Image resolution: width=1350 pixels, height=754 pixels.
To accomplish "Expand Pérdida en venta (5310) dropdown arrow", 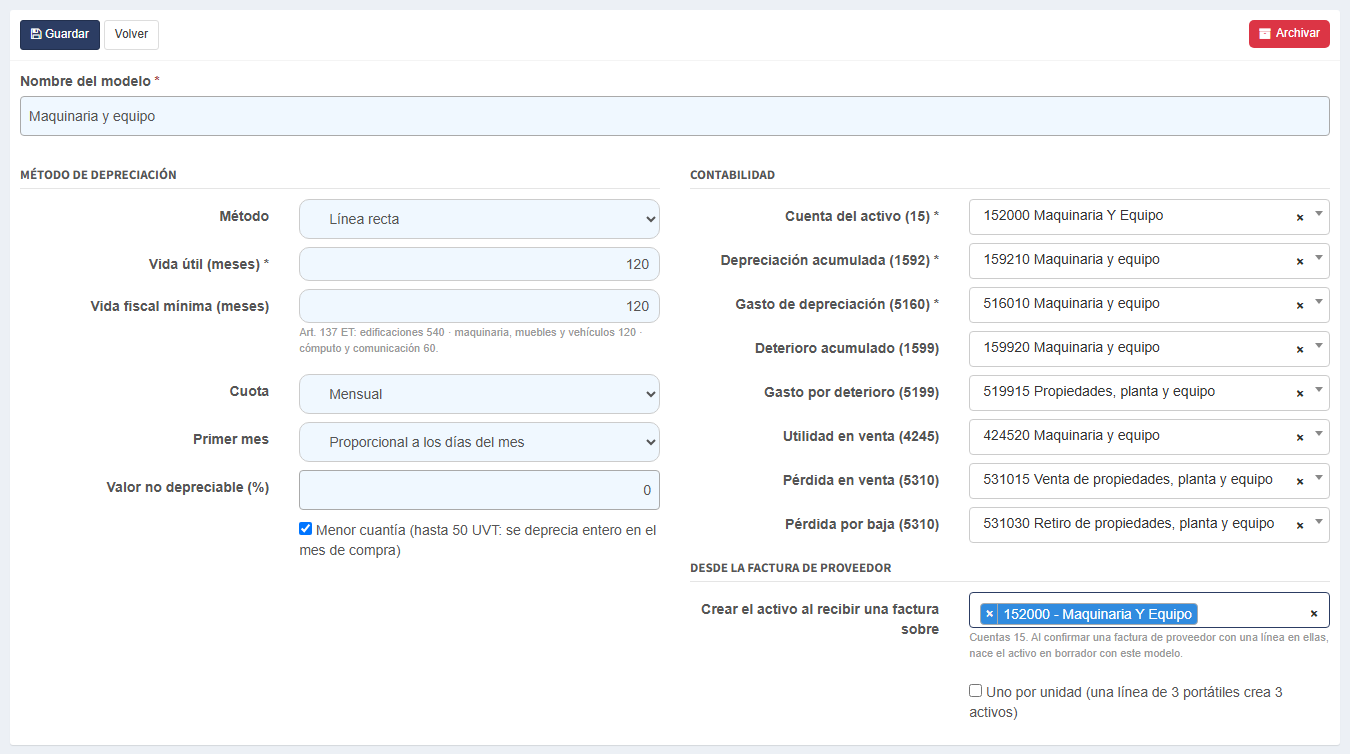I will pos(1319,479).
